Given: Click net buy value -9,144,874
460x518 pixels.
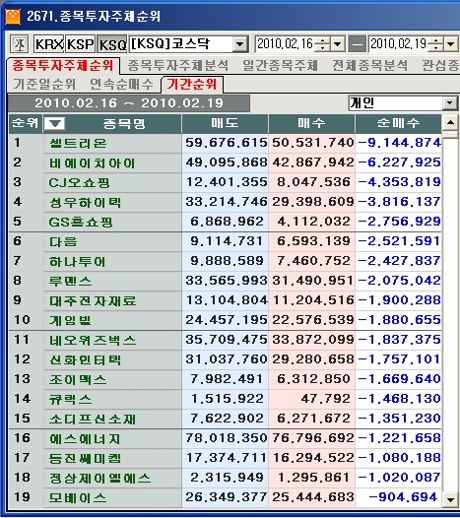Looking at the screenshot, I should (x=400, y=143).
